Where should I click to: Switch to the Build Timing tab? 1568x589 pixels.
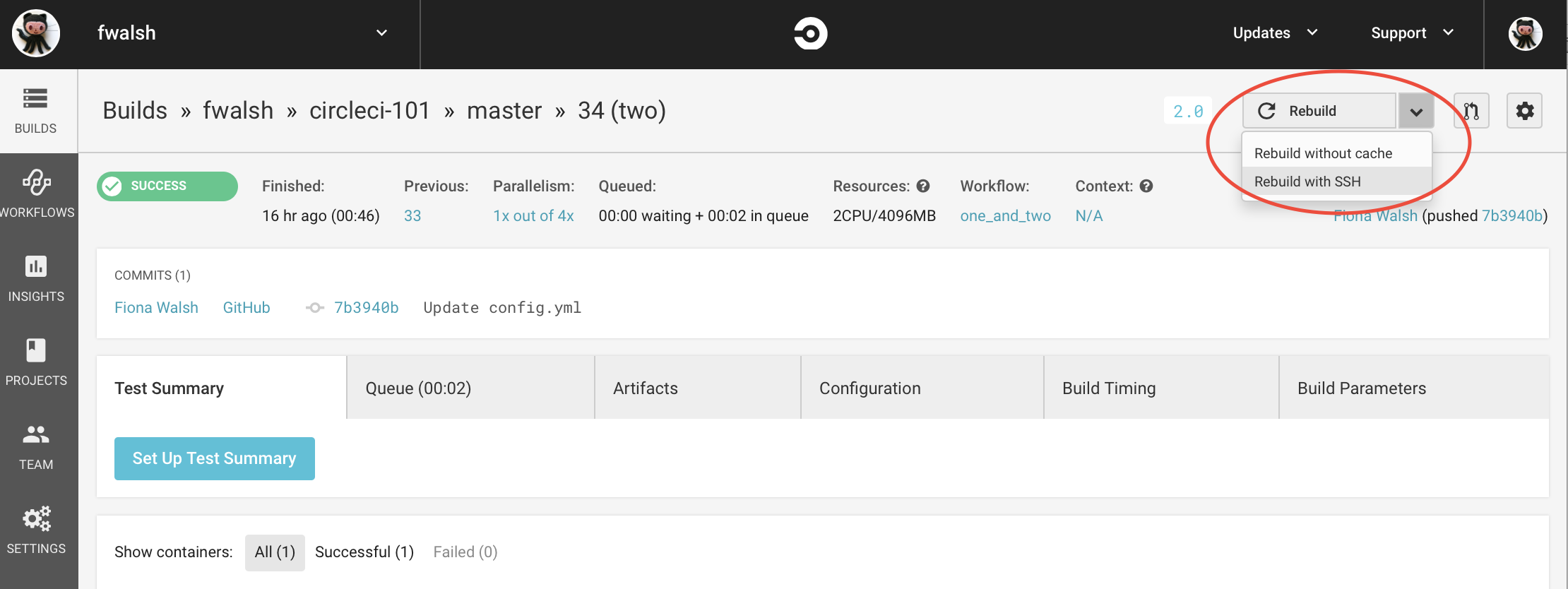pos(1161,388)
